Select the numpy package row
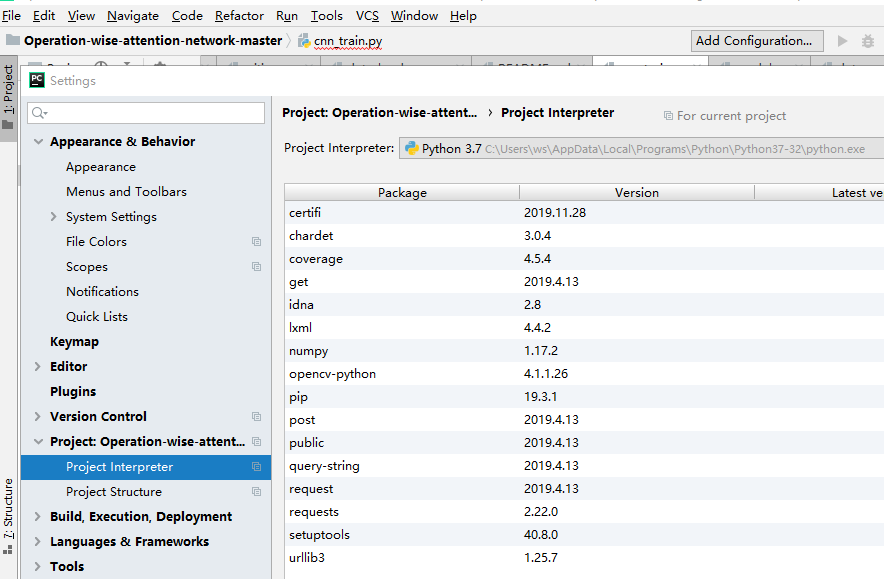884x579 pixels. coord(584,351)
